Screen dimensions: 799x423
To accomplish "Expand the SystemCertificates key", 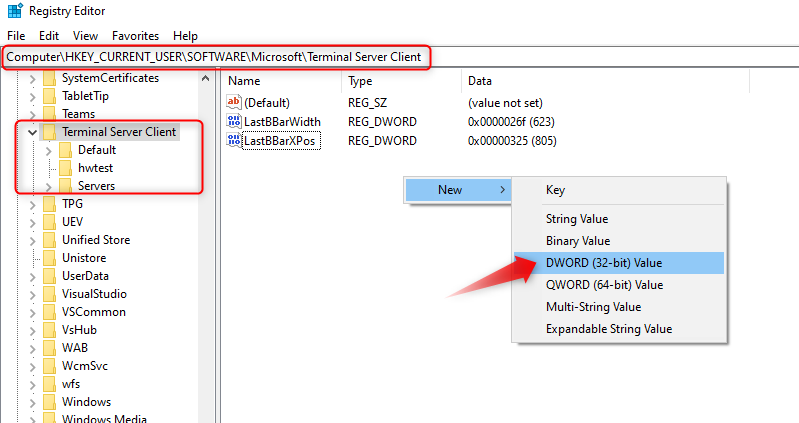I will point(33,79).
